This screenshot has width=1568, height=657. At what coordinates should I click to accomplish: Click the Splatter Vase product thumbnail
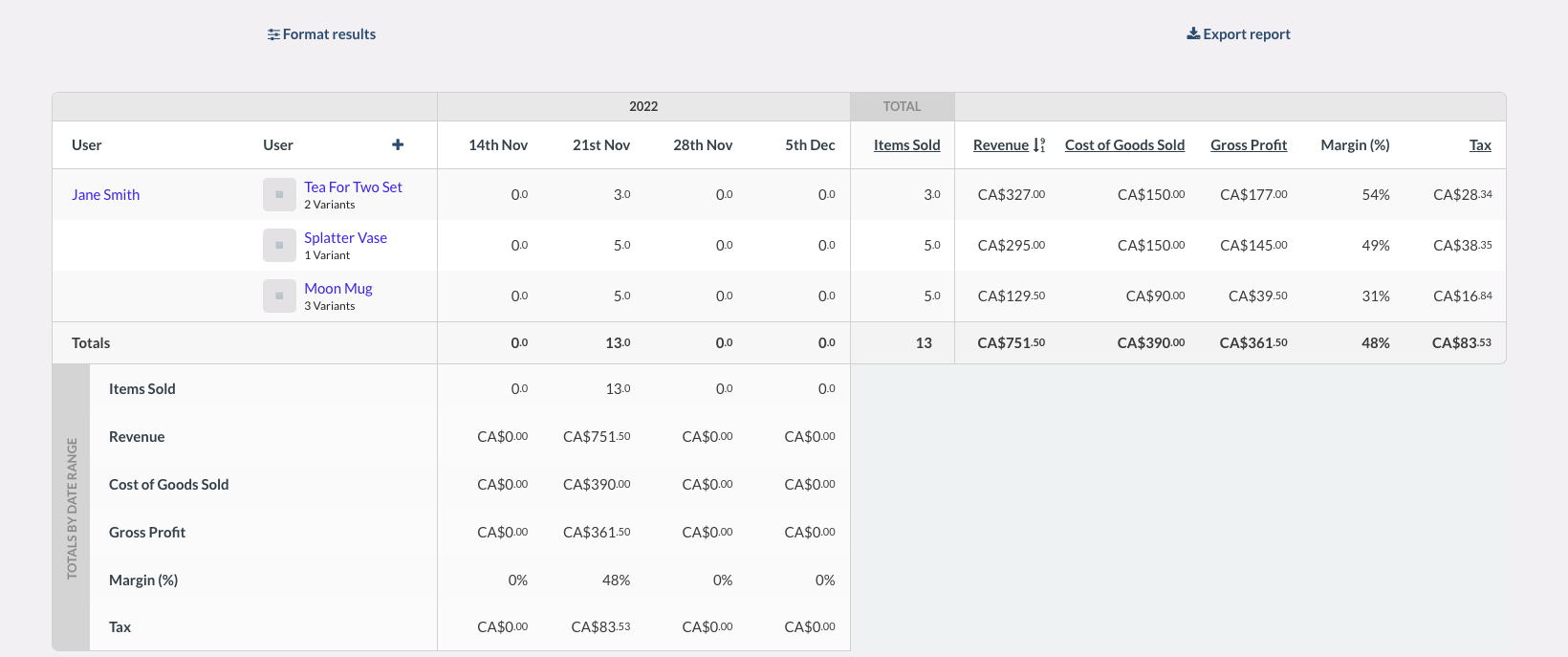pos(279,245)
